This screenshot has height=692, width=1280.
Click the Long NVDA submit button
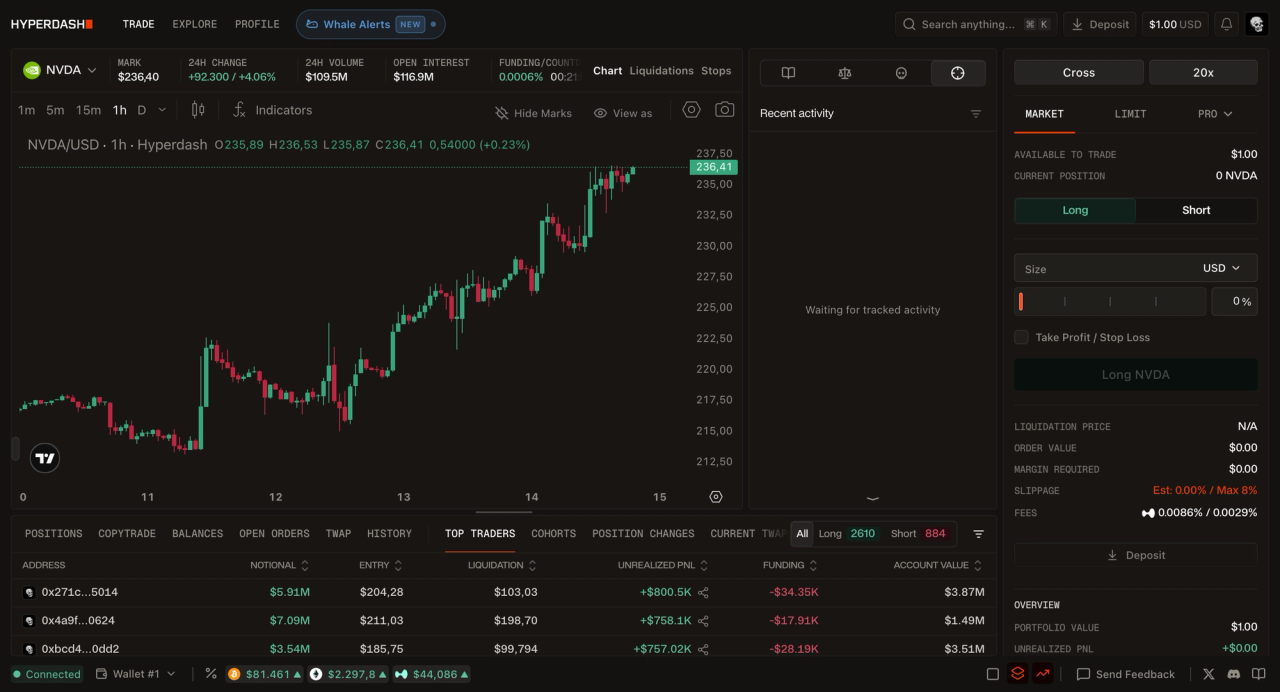(1135, 375)
